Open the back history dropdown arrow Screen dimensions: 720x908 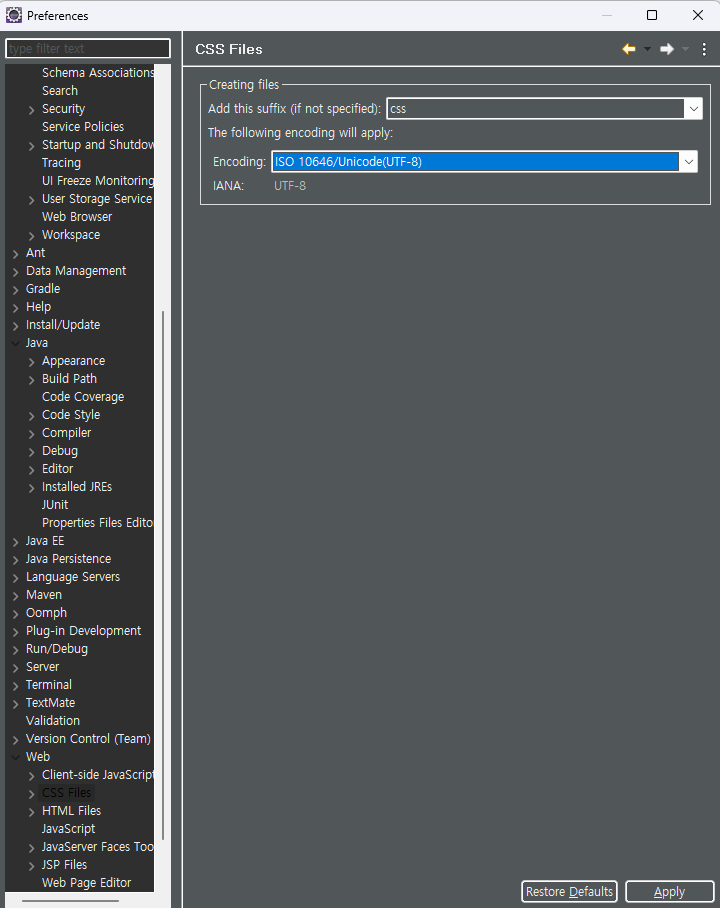coord(648,49)
